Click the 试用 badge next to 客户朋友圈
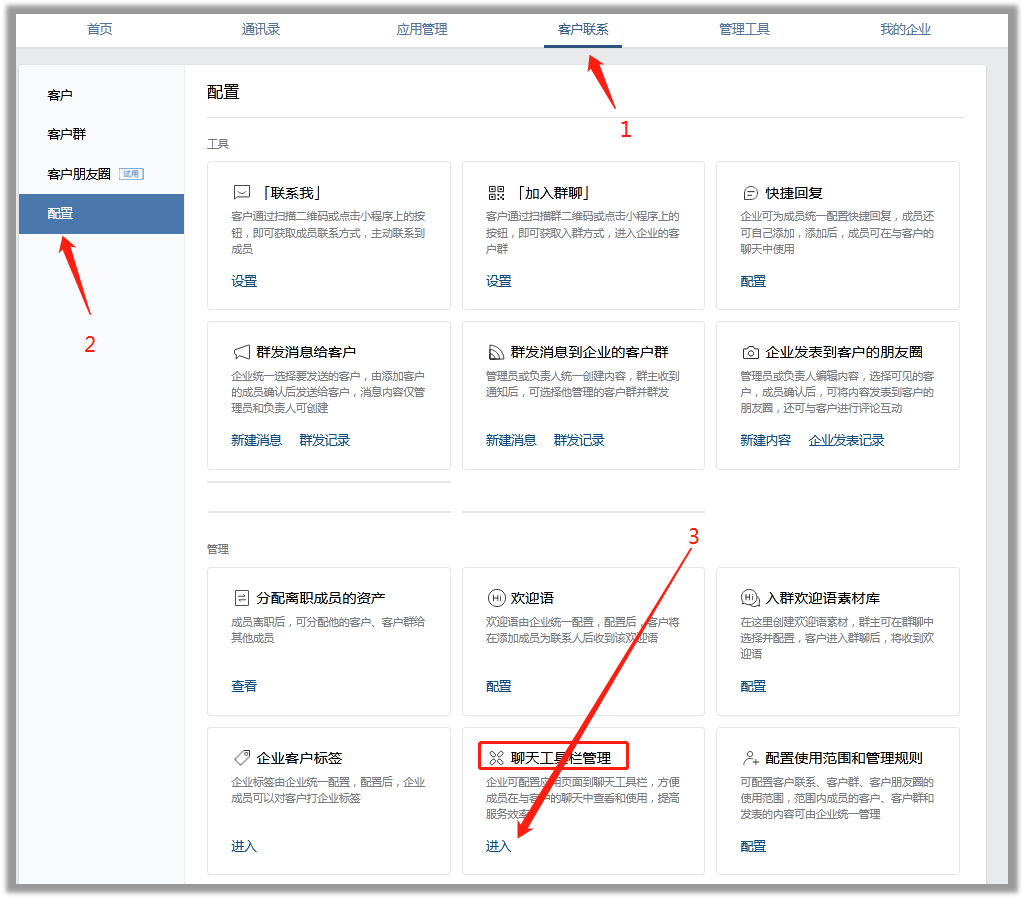The height and width of the screenshot is (899, 1024). 131,174
